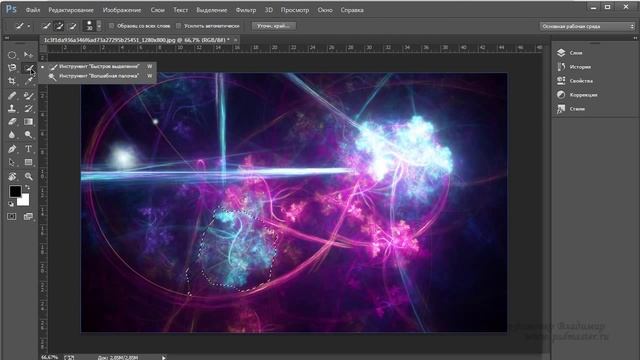Close the open document tab
The width and height of the screenshot is (640, 360).
pos(236,40)
